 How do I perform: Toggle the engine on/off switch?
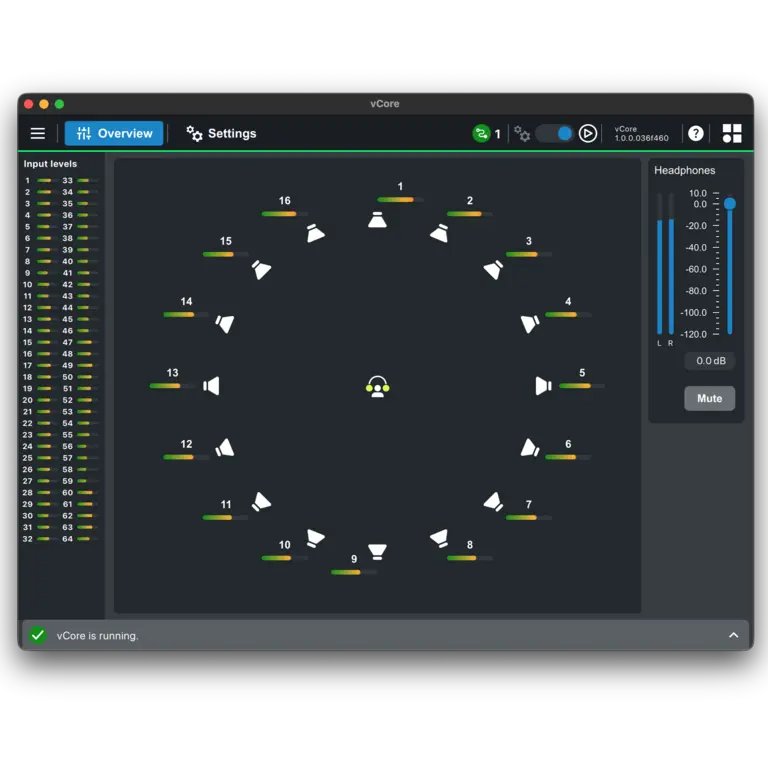click(554, 133)
